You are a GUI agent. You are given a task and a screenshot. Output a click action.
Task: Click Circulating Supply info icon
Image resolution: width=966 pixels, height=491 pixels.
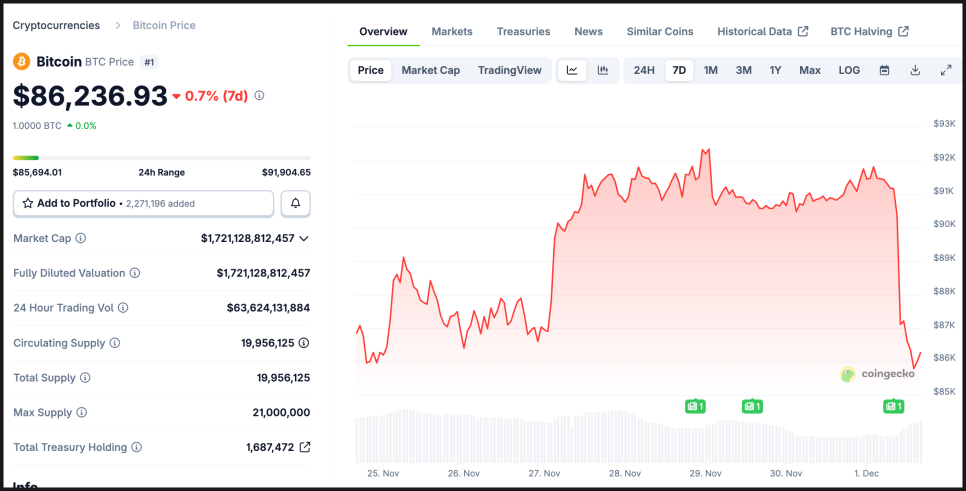coord(114,343)
